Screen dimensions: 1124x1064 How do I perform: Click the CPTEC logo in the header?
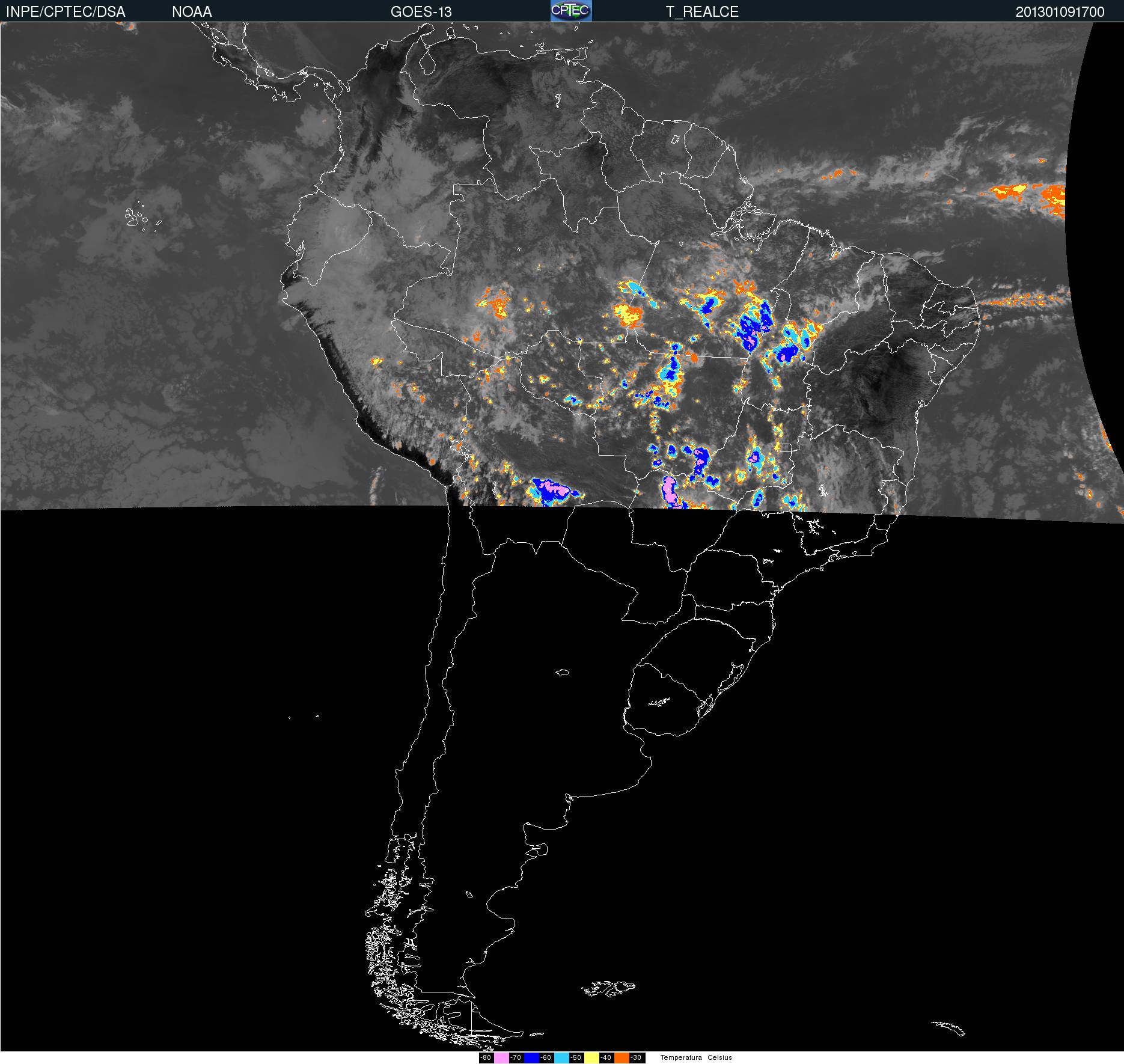click(571, 11)
